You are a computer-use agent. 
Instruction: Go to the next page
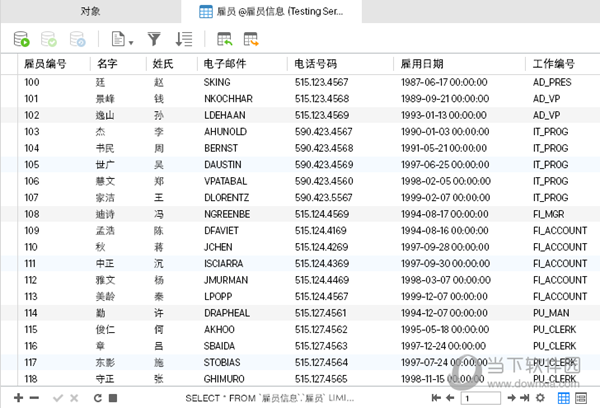(x=511, y=398)
